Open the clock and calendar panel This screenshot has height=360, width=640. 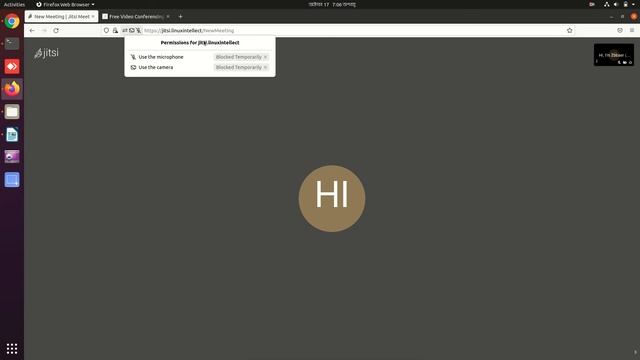(332, 4)
